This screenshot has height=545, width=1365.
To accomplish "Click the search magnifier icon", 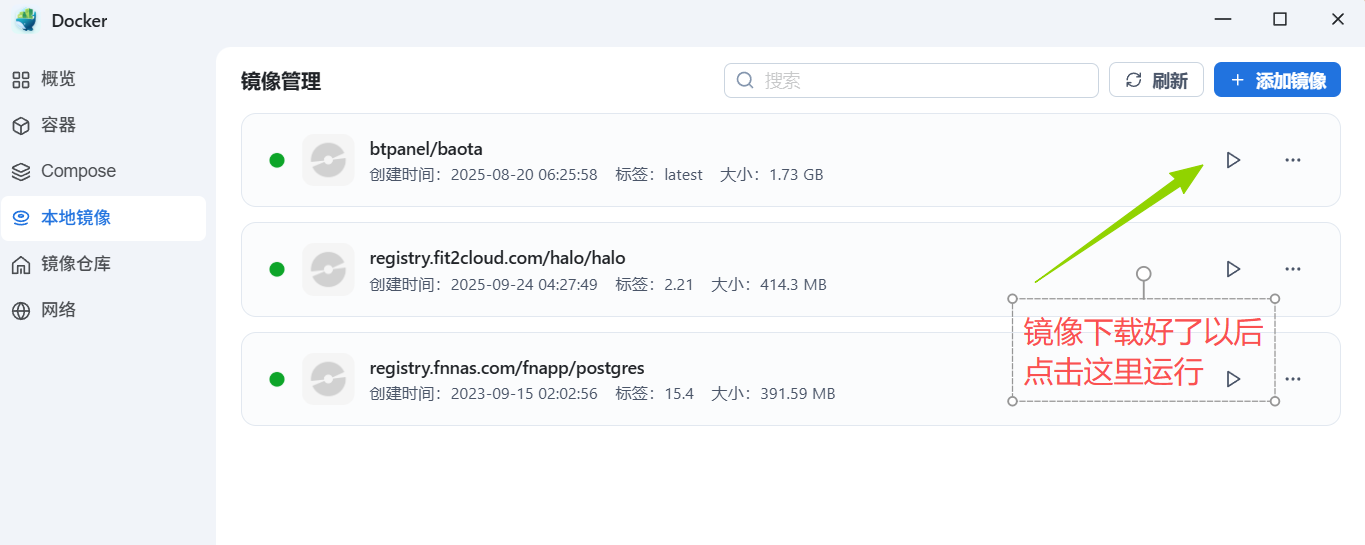I will [x=745, y=80].
